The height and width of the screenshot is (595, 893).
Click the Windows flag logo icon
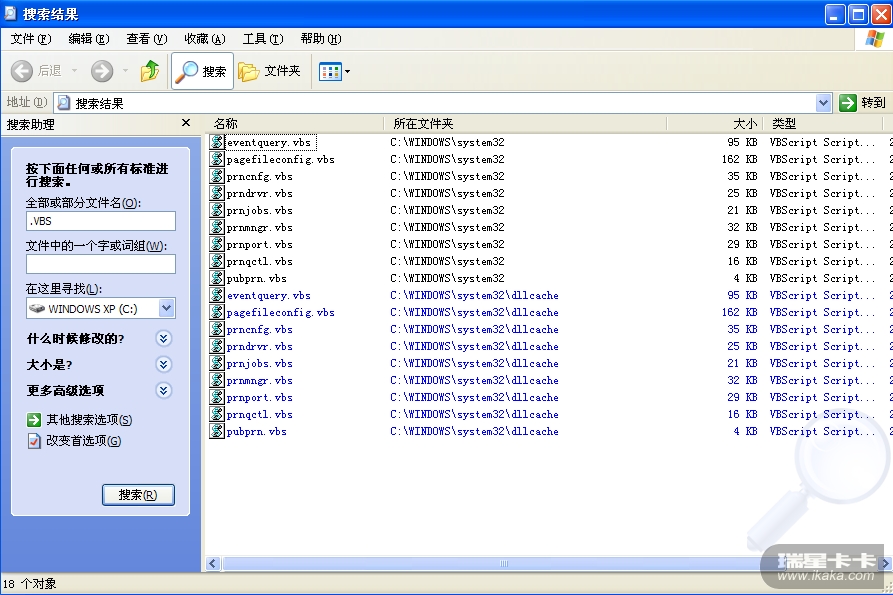tap(875, 39)
